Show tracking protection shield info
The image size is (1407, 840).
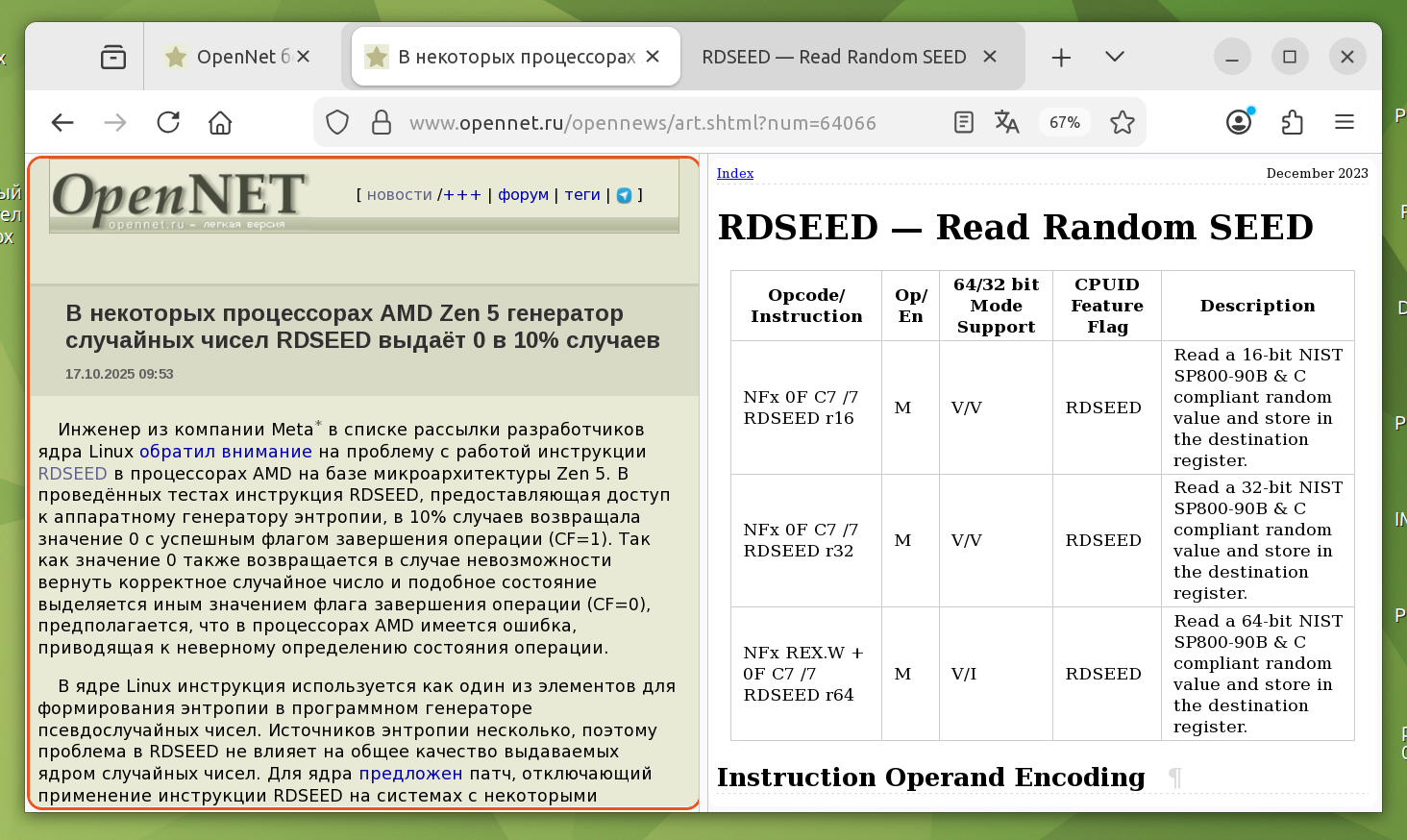click(337, 123)
